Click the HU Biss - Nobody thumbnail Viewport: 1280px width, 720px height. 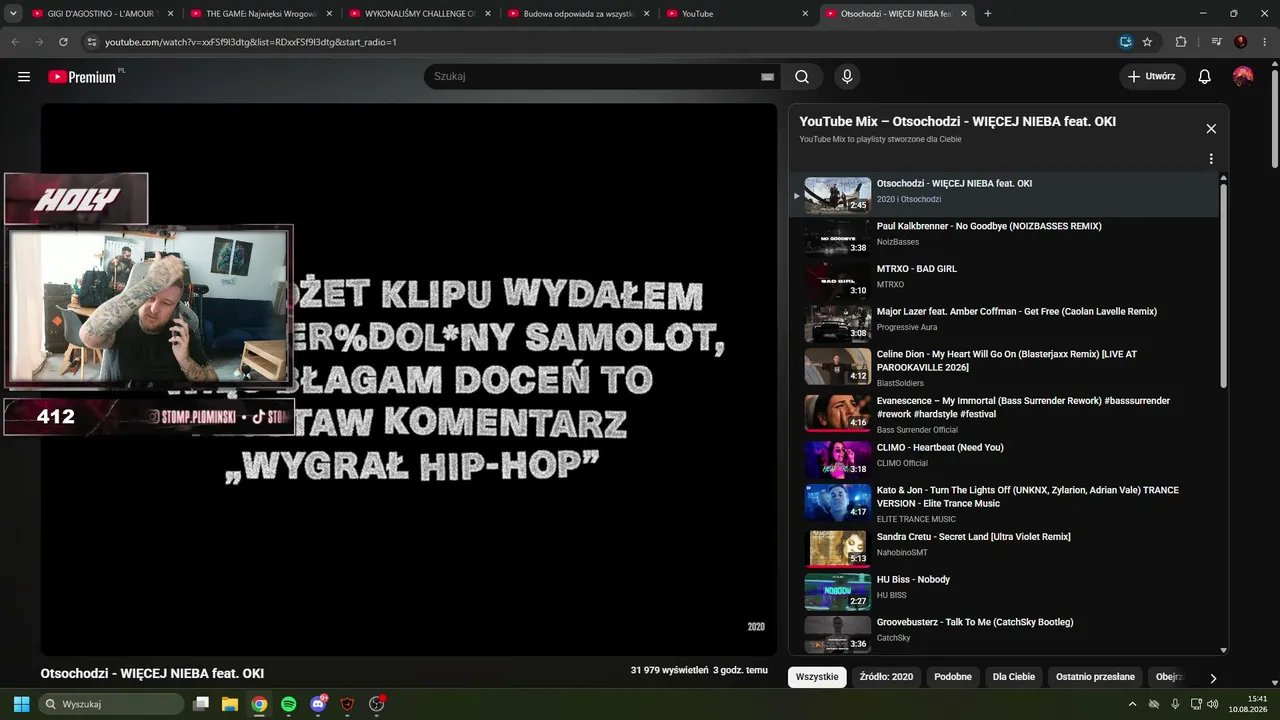838,591
